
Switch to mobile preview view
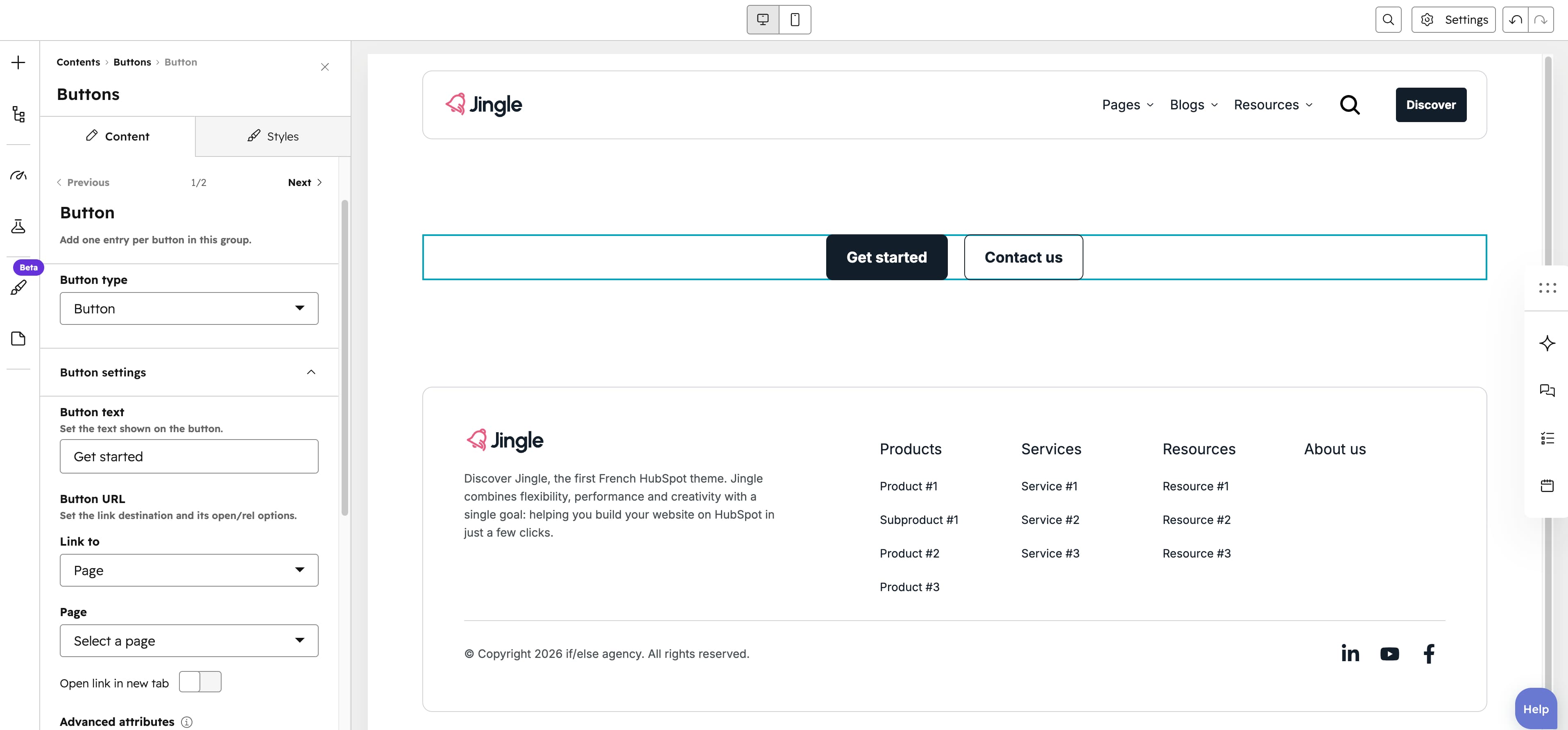[795, 20]
